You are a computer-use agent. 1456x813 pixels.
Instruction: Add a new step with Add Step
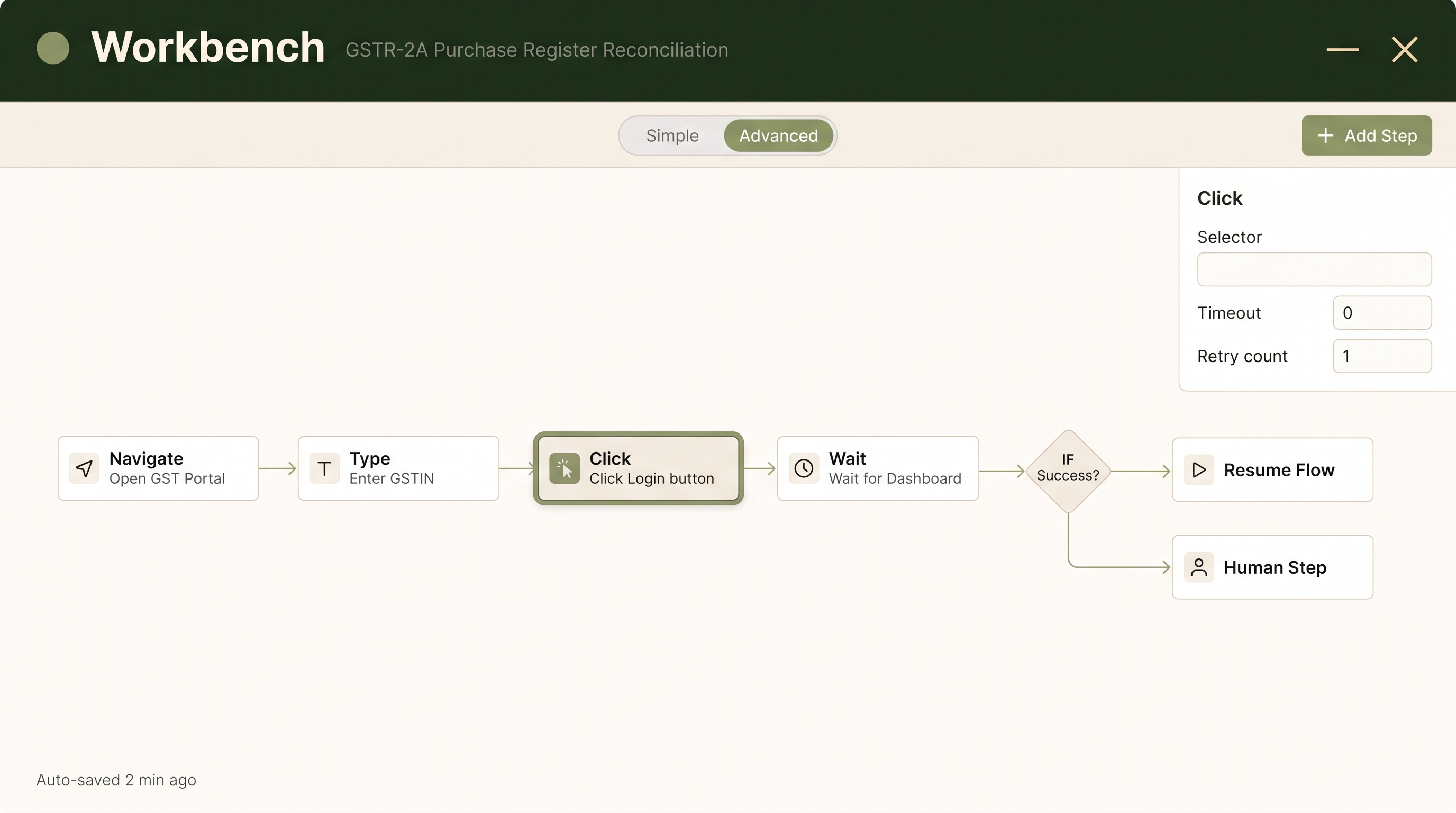click(x=1366, y=135)
